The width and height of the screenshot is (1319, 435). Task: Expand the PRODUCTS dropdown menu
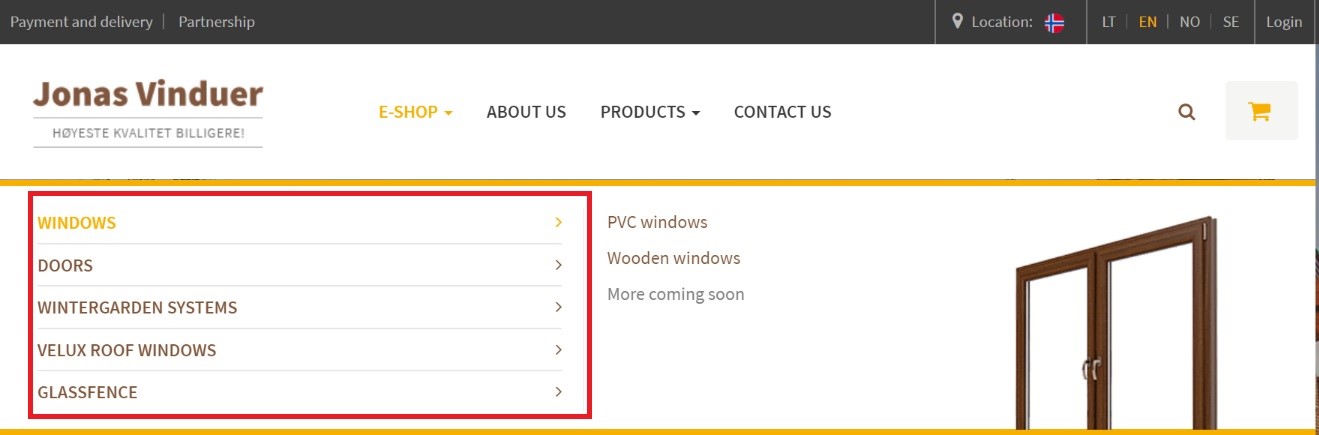tap(650, 112)
